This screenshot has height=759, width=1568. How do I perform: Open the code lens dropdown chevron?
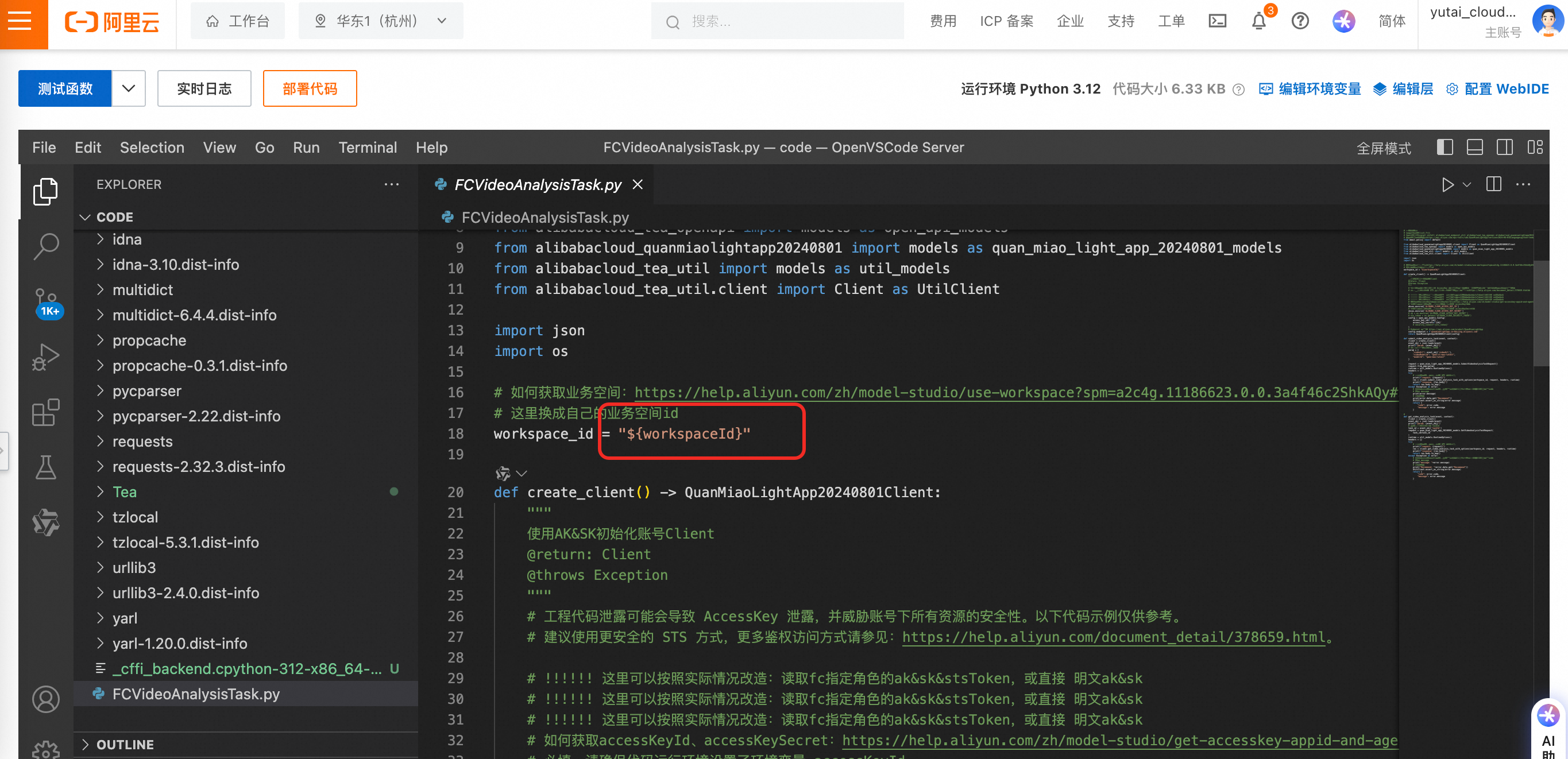pos(522,473)
